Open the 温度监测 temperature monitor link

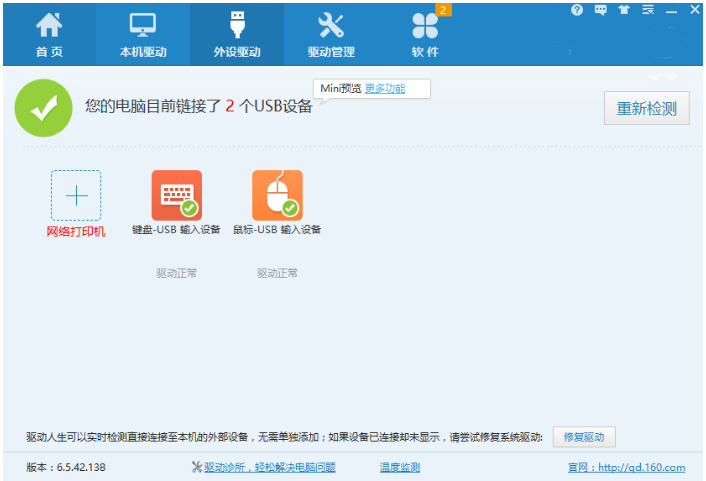pos(400,467)
